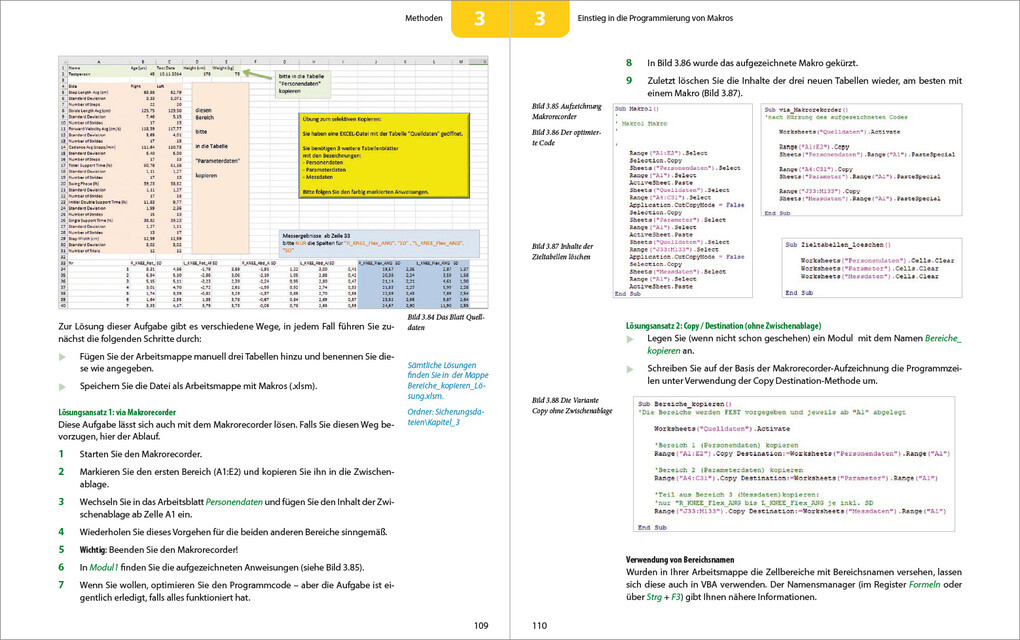Screen dimensions: 1020x640
Task: Click the code line "Worksheets("Personendaten").Cells.Clear"
Action: [878, 260]
